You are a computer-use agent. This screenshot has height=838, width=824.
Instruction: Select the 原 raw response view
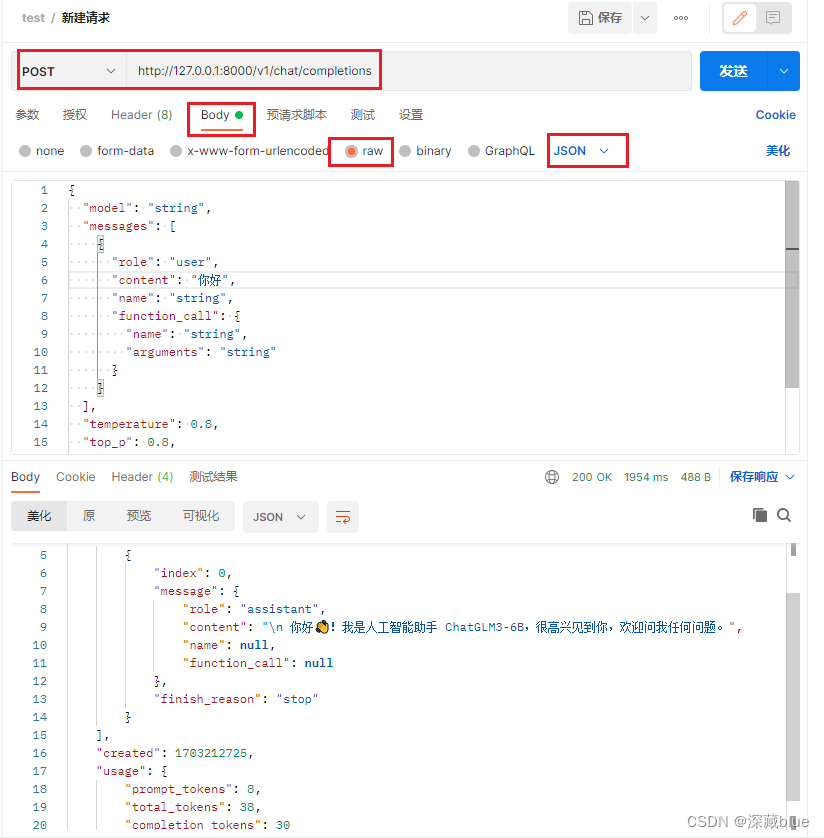pyautogui.click(x=89, y=516)
